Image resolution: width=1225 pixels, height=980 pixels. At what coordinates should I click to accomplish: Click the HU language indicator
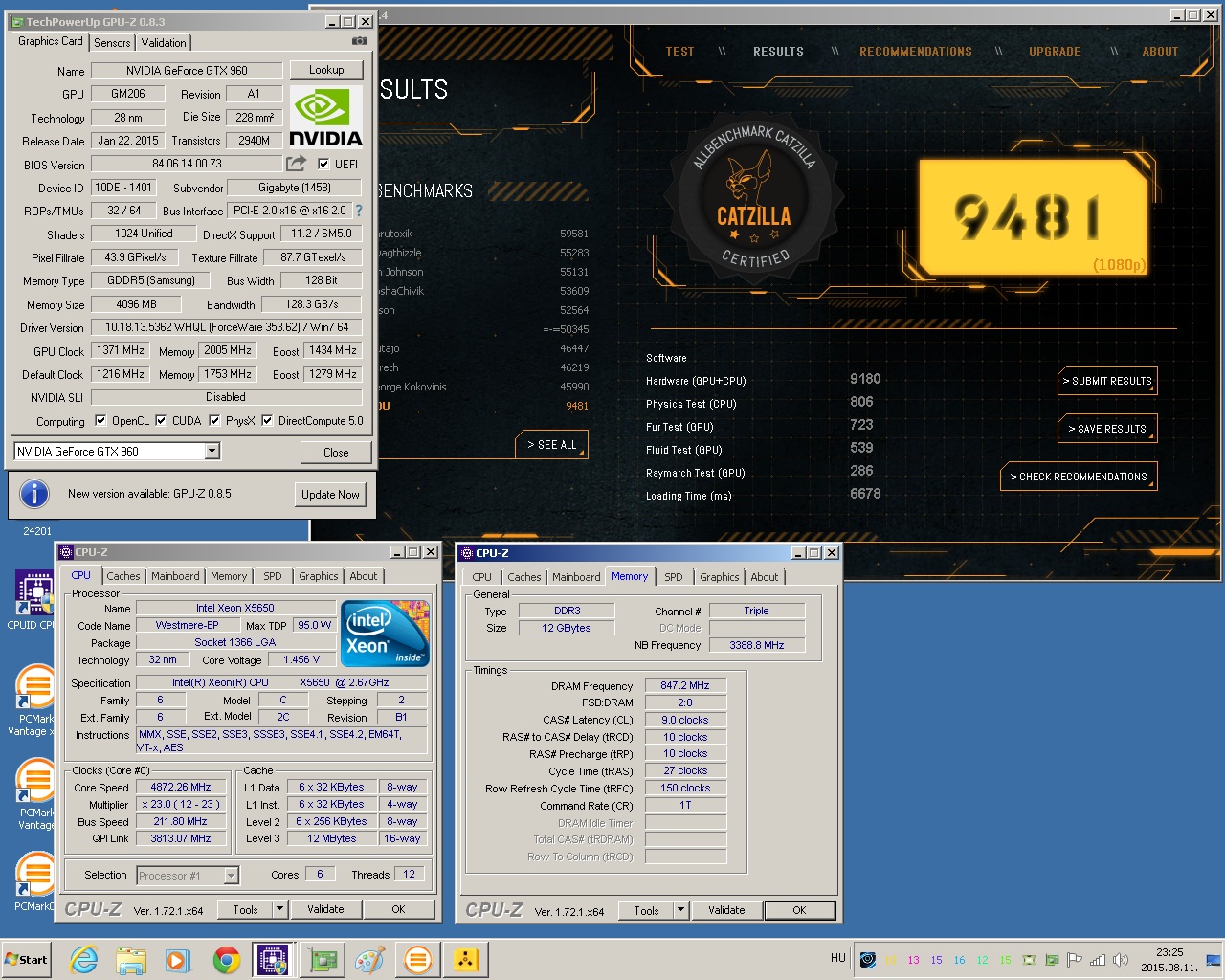click(x=838, y=958)
